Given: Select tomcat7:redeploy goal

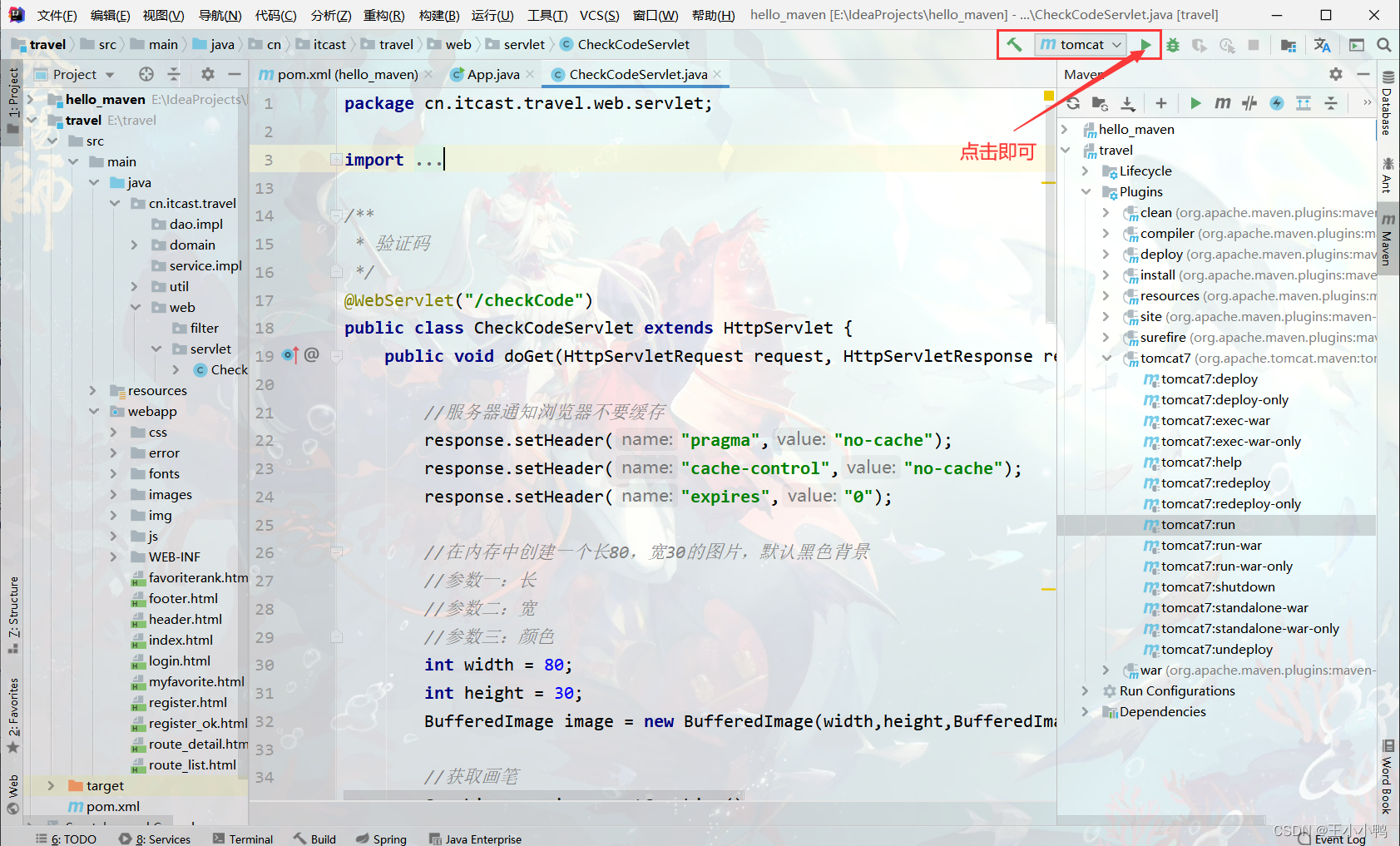Looking at the screenshot, I should tap(1215, 482).
